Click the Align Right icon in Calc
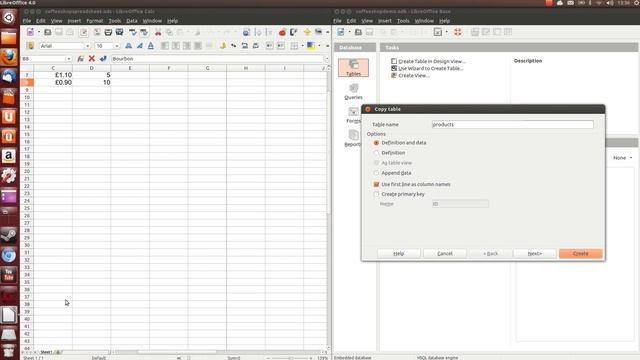This screenshot has height=360, width=640. (x=187, y=46)
